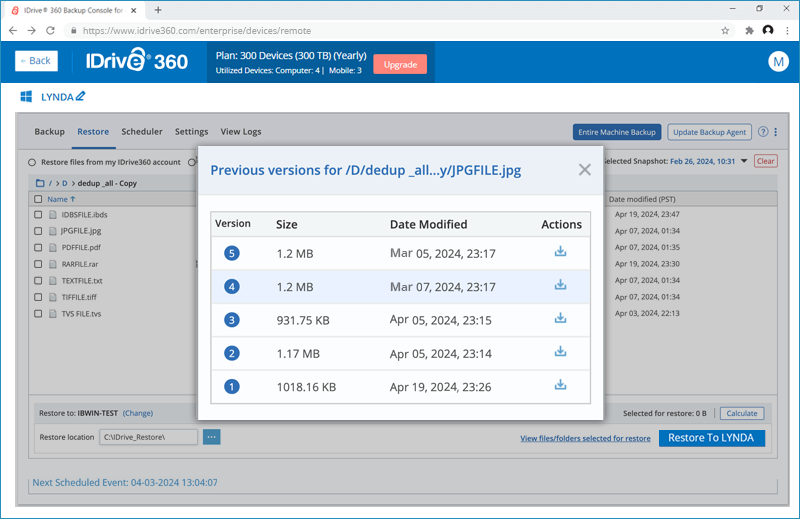Download version 3 sized 931.75 KB

[x=560, y=318]
